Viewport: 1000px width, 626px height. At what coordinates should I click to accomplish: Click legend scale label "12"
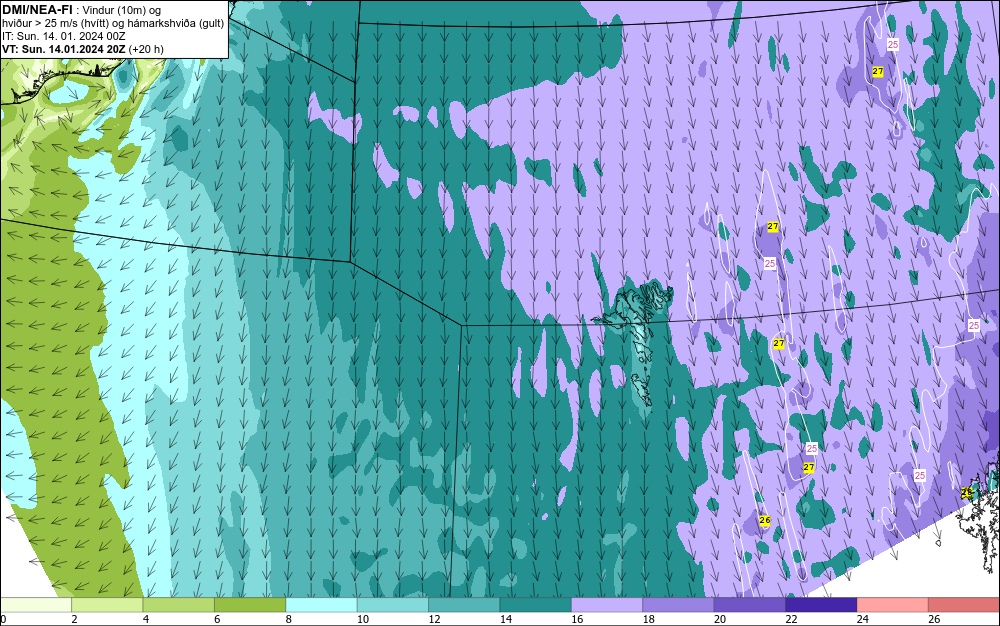click(x=434, y=619)
